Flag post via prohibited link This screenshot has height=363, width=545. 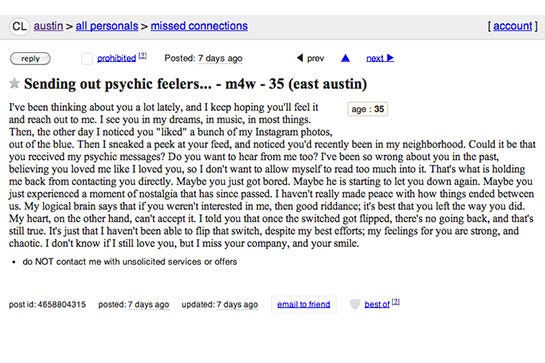coord(116,58)
